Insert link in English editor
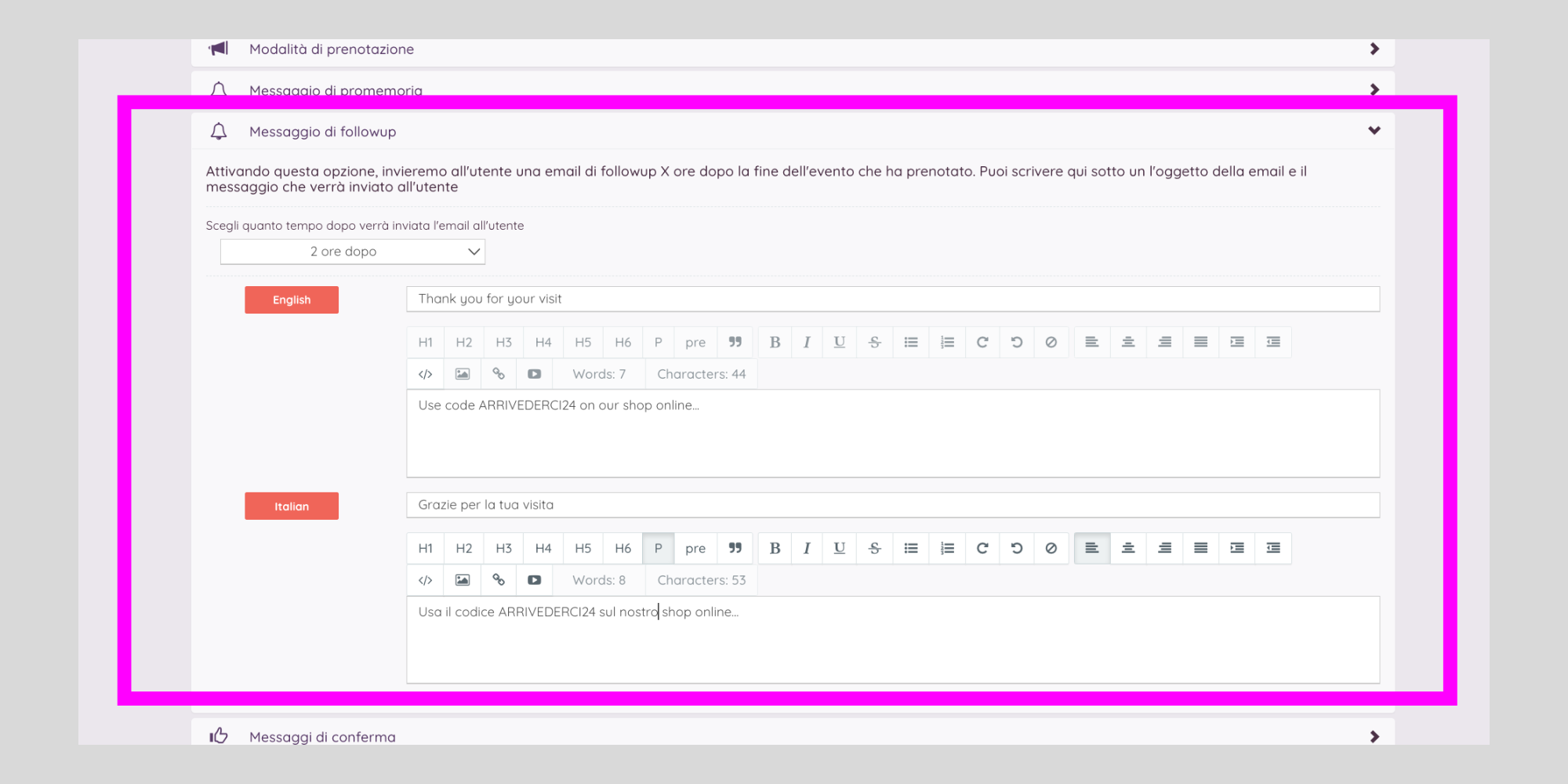 pos(499,374)
